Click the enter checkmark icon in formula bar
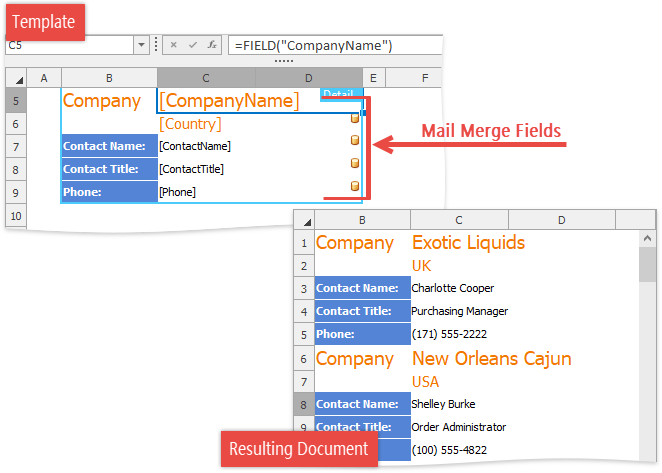The image size is (662, 473). coord(193,45)
